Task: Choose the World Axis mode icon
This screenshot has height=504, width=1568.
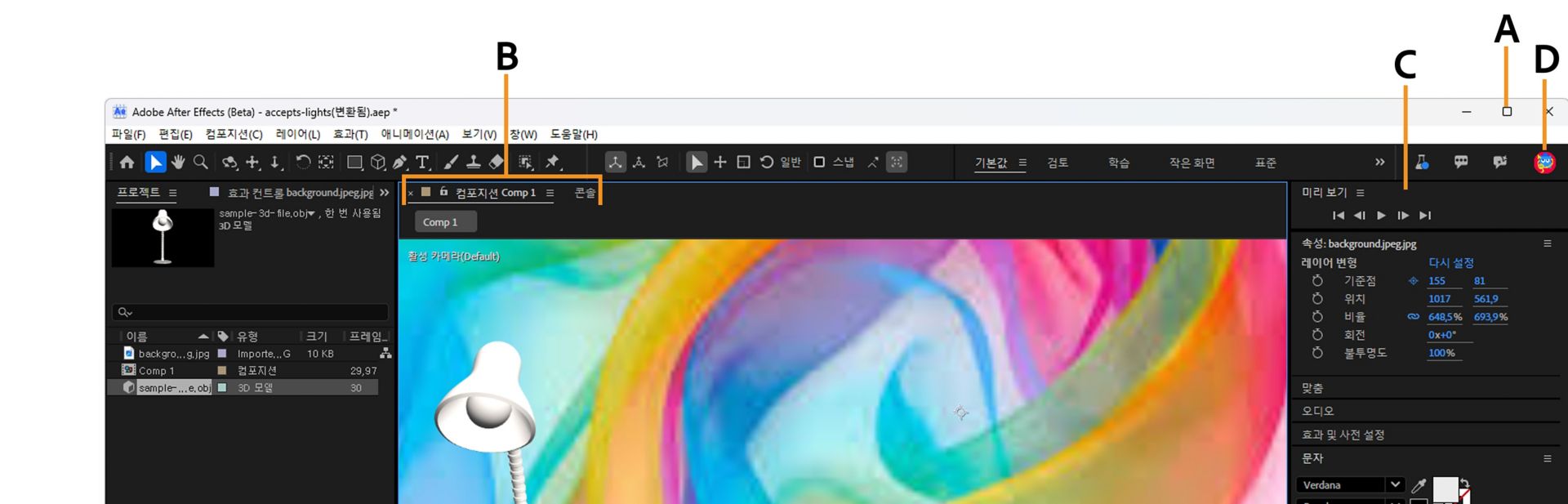Action: tap(639, 163)
